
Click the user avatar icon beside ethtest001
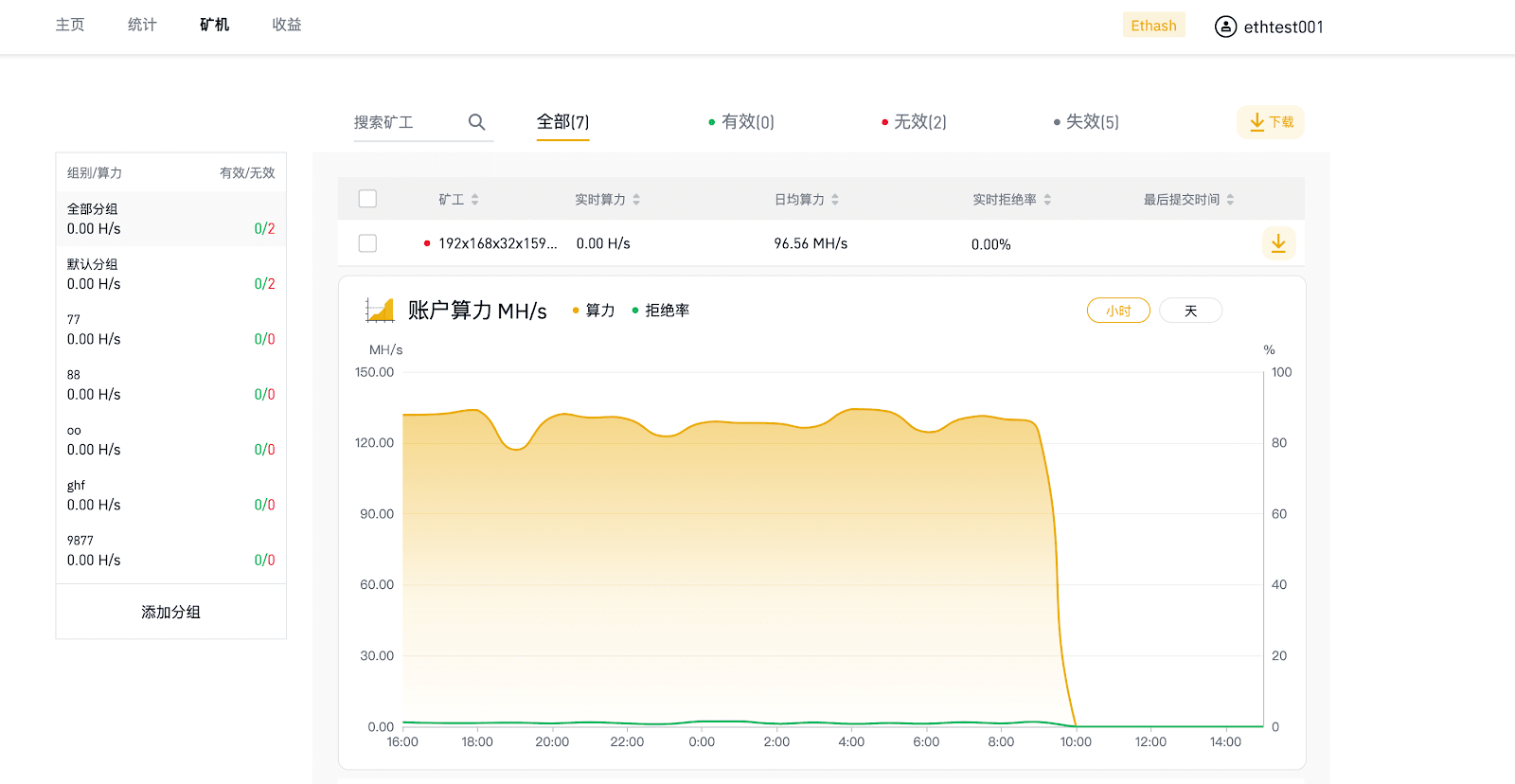coord(1225,27)
